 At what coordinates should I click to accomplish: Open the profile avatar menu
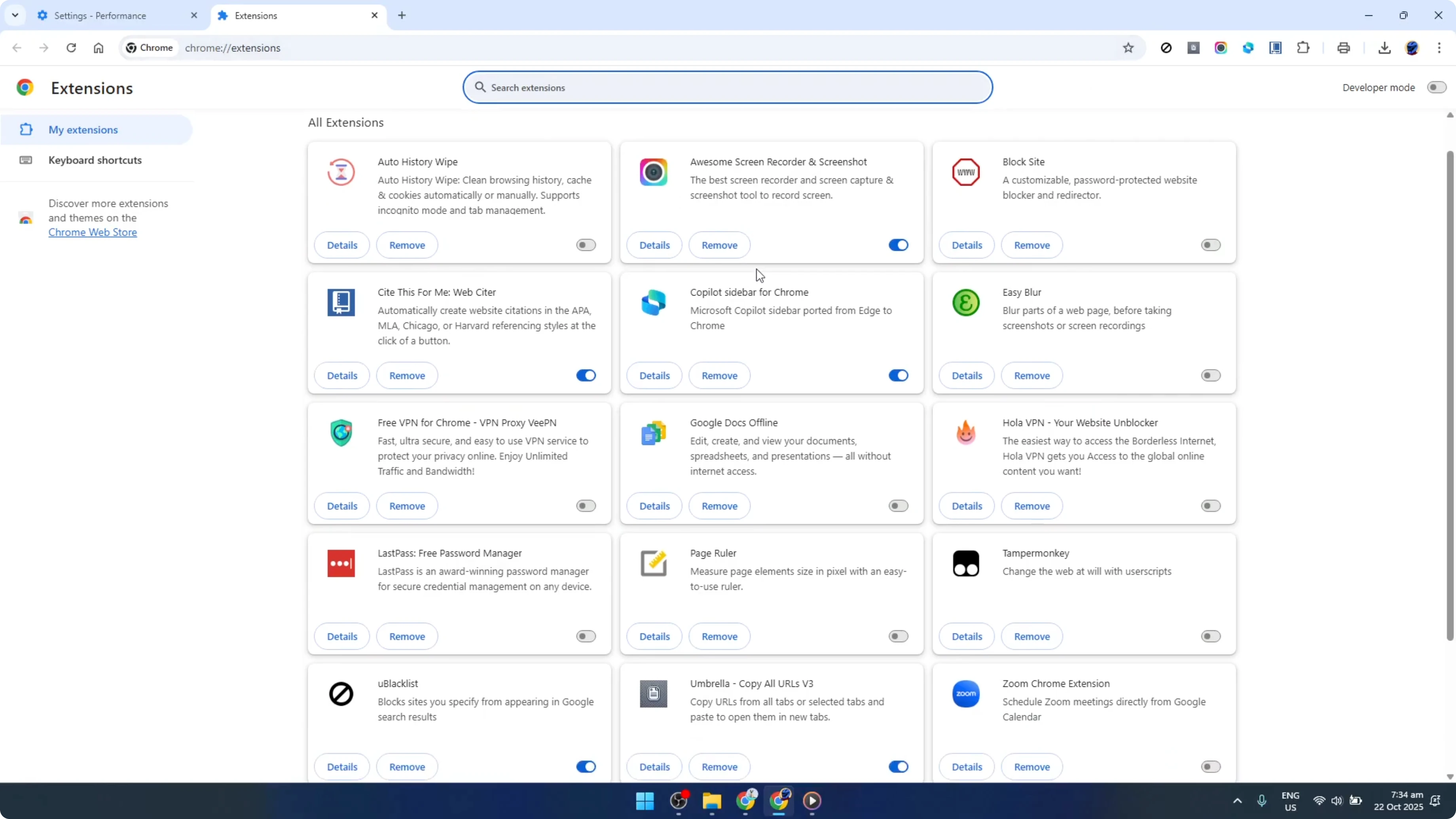[x=1412, y=48]
